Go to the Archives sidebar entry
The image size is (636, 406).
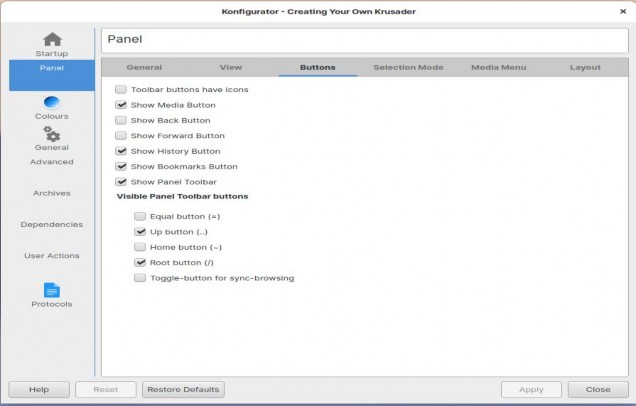tap(52, 193)
